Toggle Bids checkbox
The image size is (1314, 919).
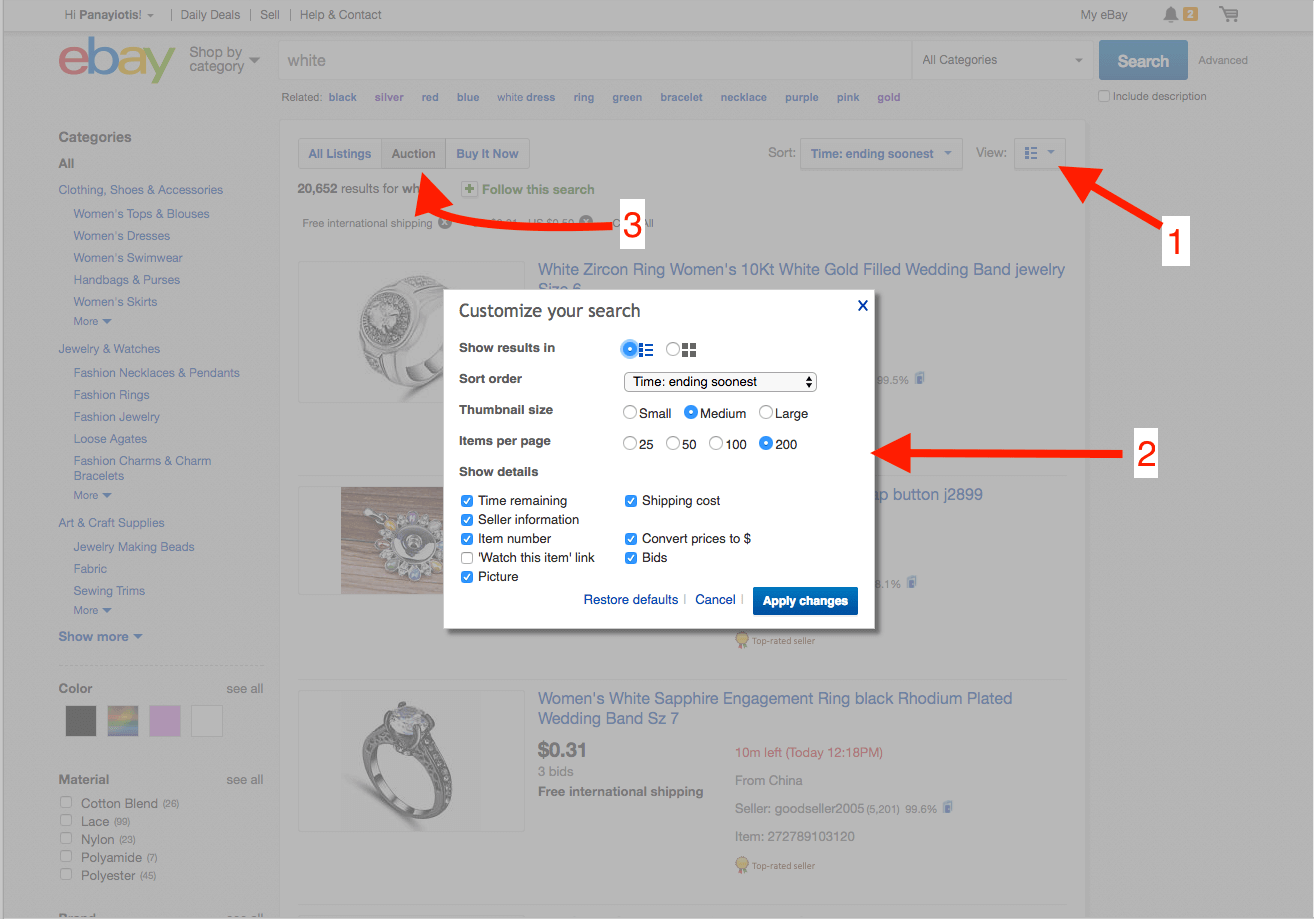coord(631,558)
